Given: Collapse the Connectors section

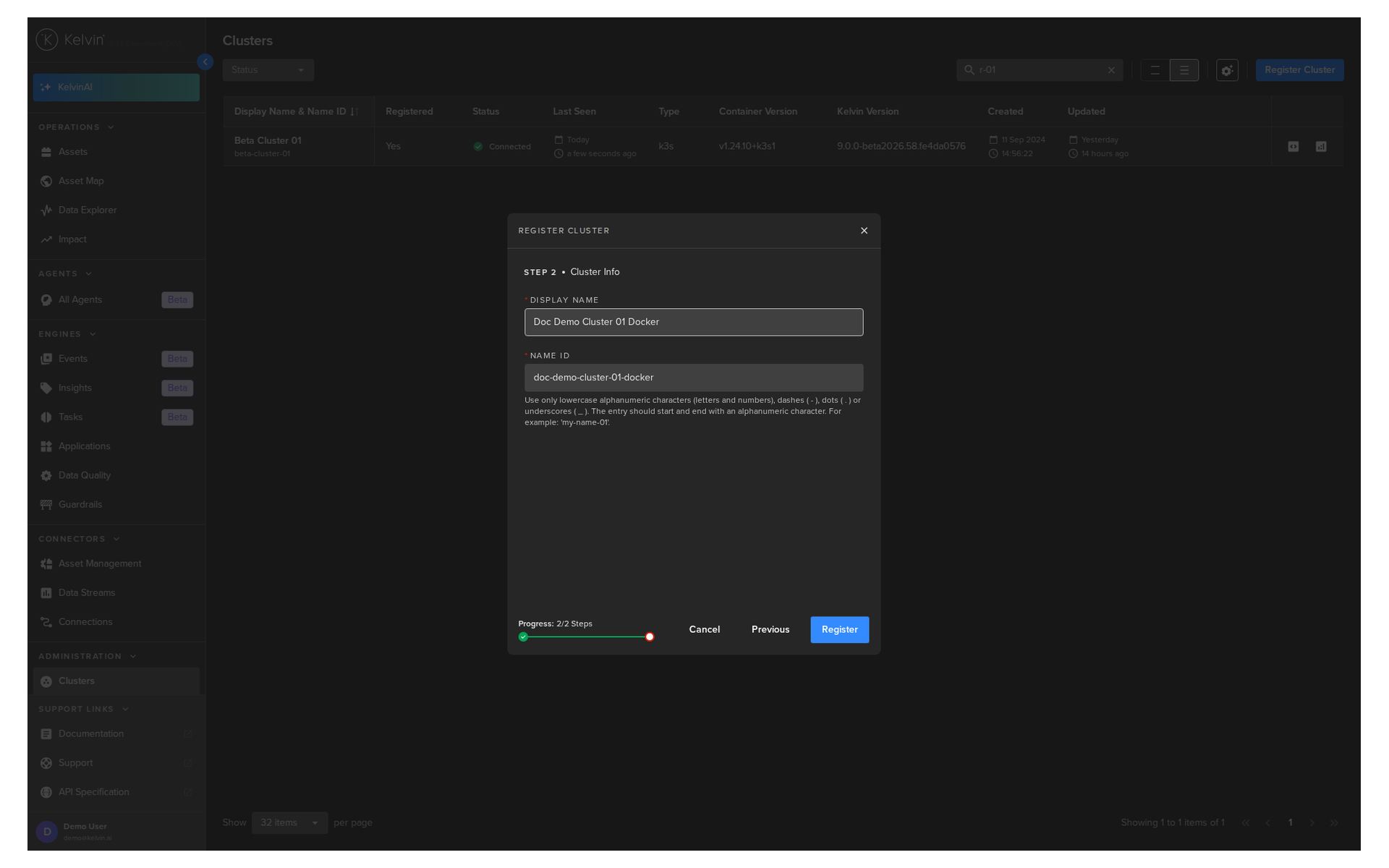Looking at the screenshot, I should pyautogui.click(x=116, y=539).
